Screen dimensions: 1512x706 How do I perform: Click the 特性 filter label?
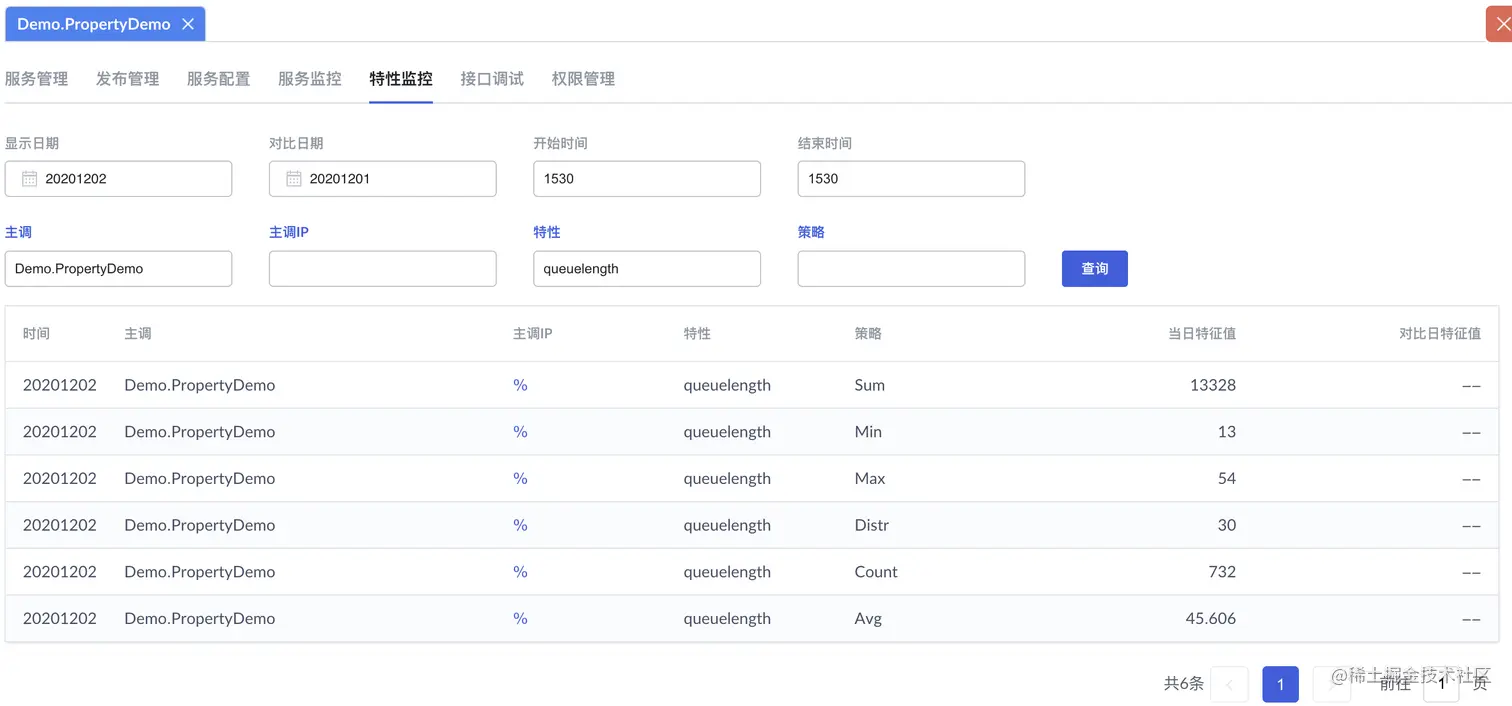pyautogui.click(x=547, y=232)
